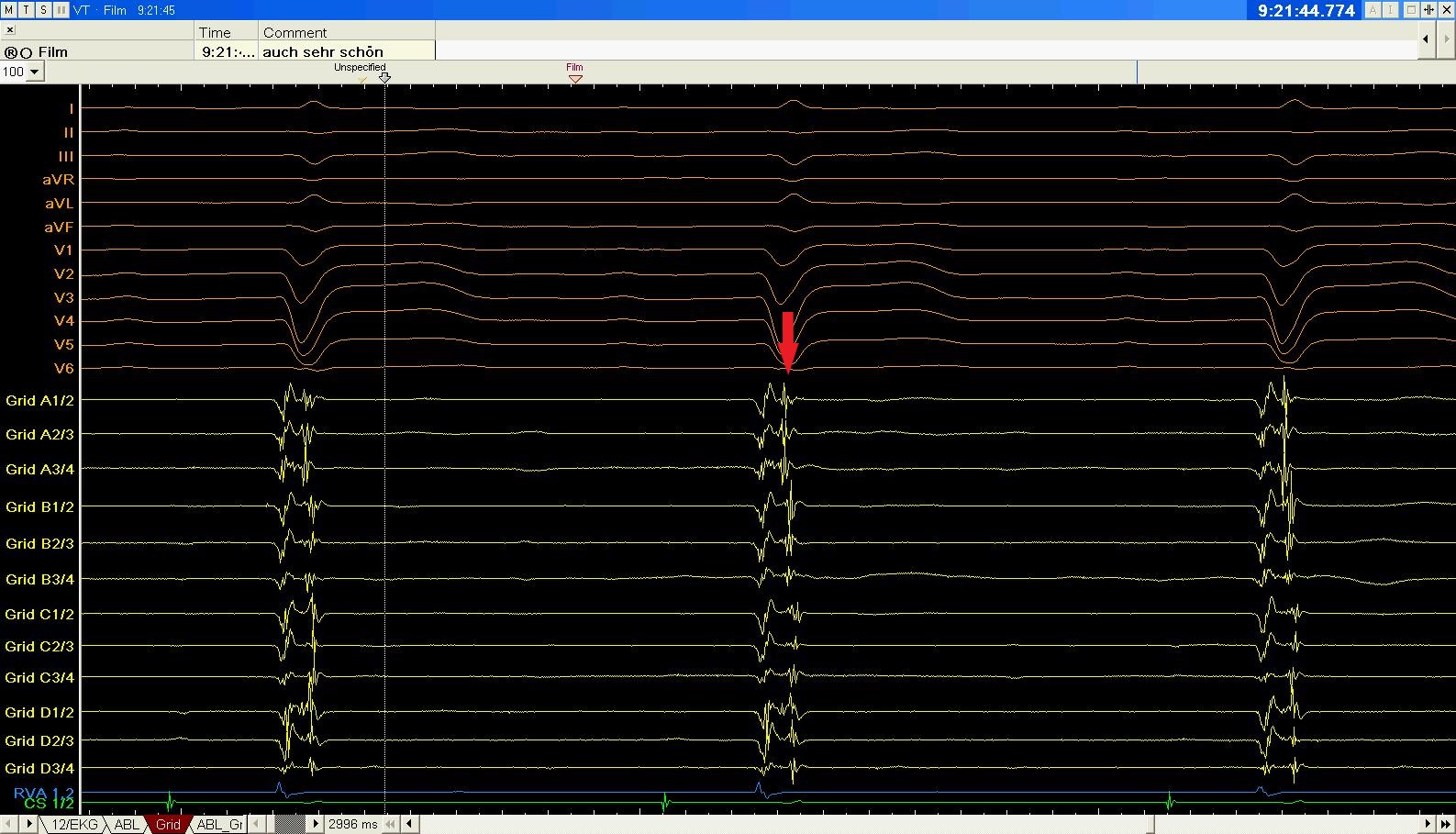Screen dimensions: 1456x834
Task: Click the A icon near the timestamp
Action: 1373,10
